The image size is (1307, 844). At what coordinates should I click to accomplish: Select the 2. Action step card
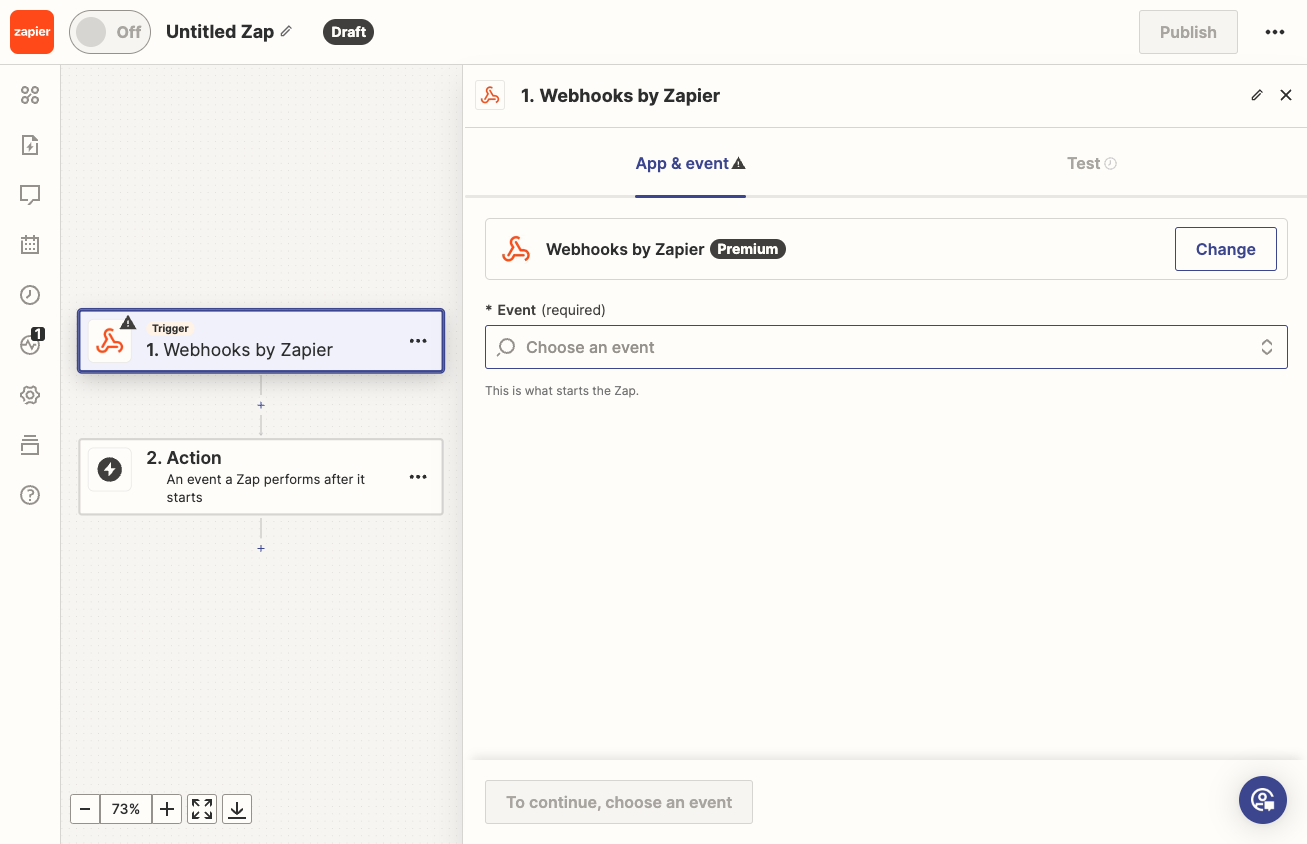pyautogui.click(x=261, y=477)
